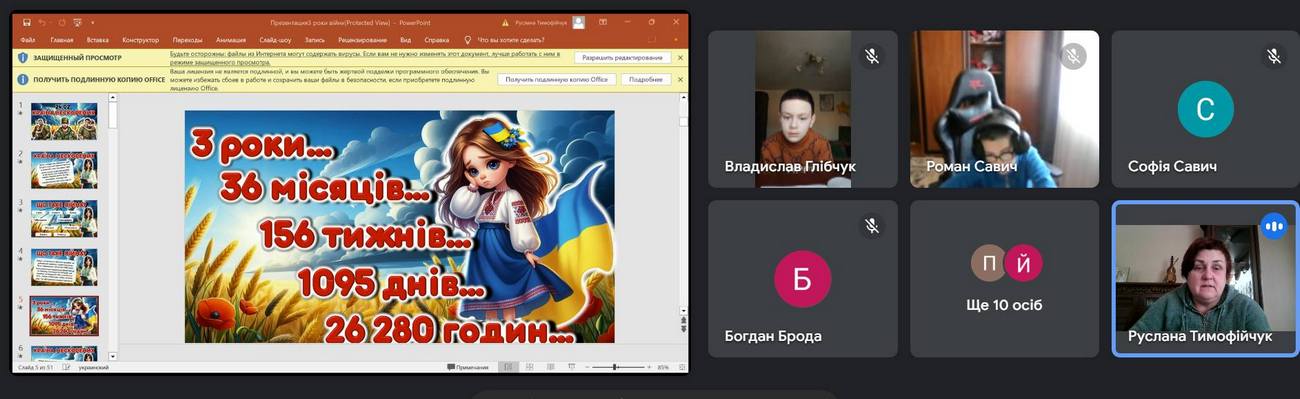Click the Start From Beginning slideshow icon

77,22
